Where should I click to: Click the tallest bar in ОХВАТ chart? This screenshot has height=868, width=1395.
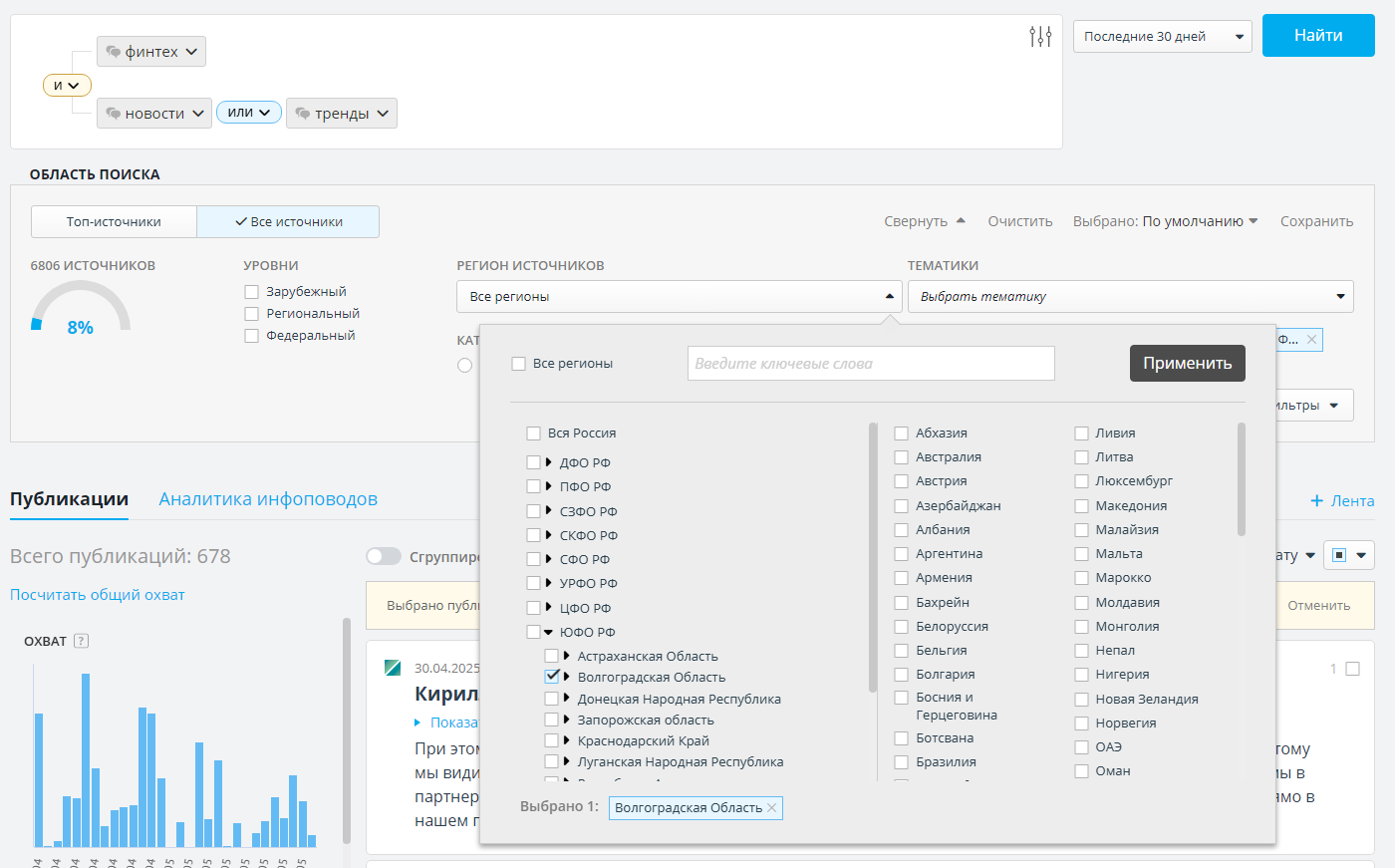pyautogui.click(x=86, y=760)
